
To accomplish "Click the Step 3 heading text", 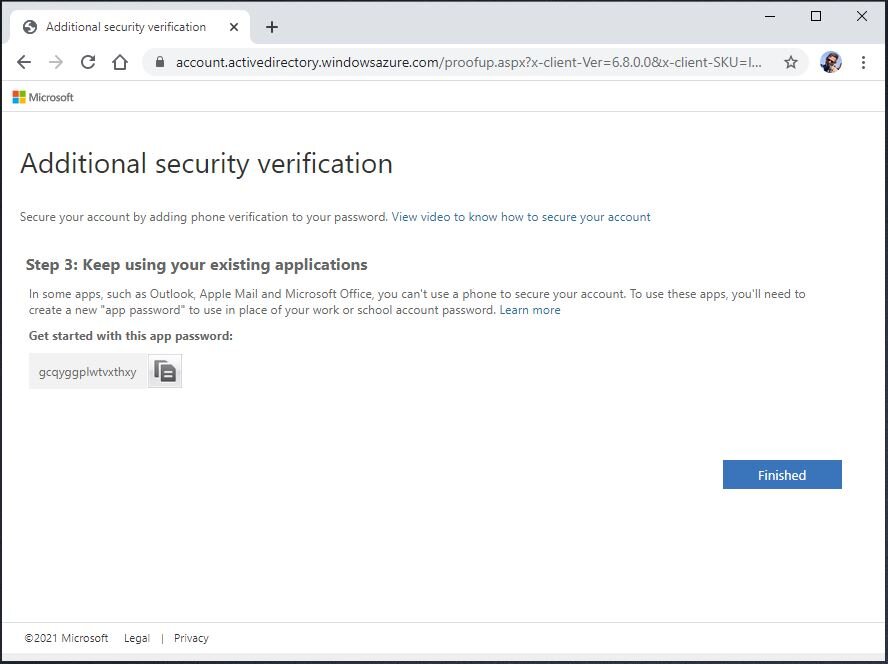I will coord(197,265).
